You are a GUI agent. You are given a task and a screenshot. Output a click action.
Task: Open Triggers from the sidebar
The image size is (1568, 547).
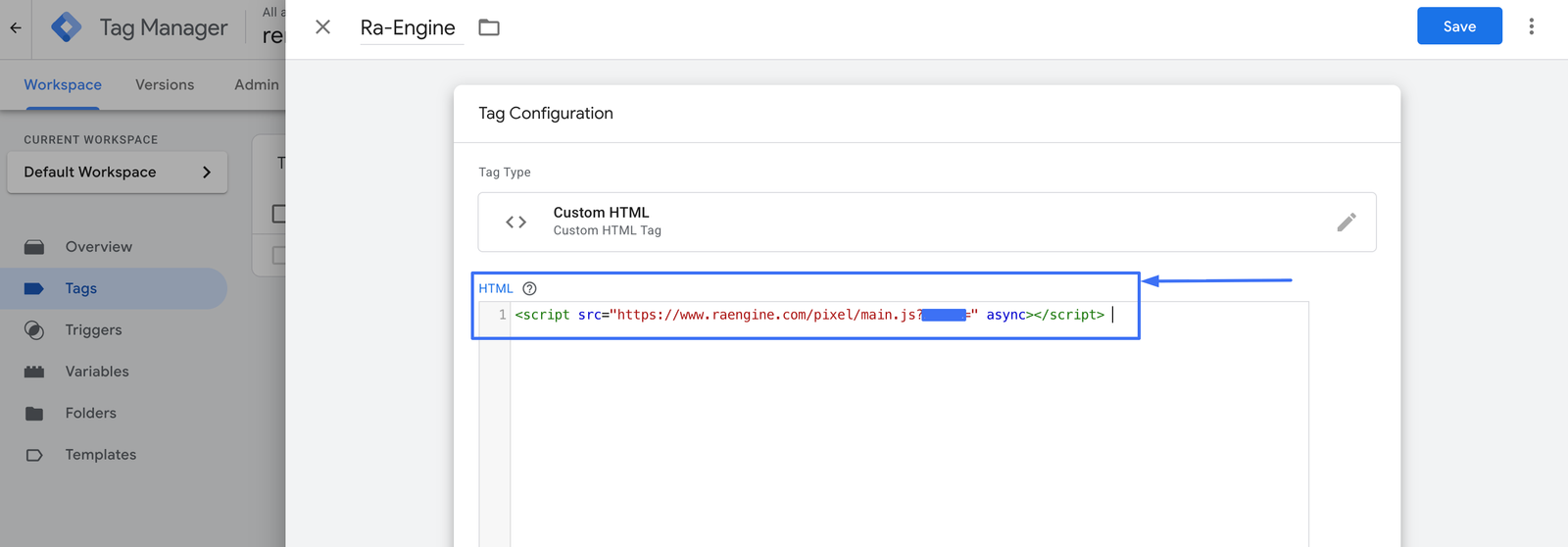click(93, 330)
